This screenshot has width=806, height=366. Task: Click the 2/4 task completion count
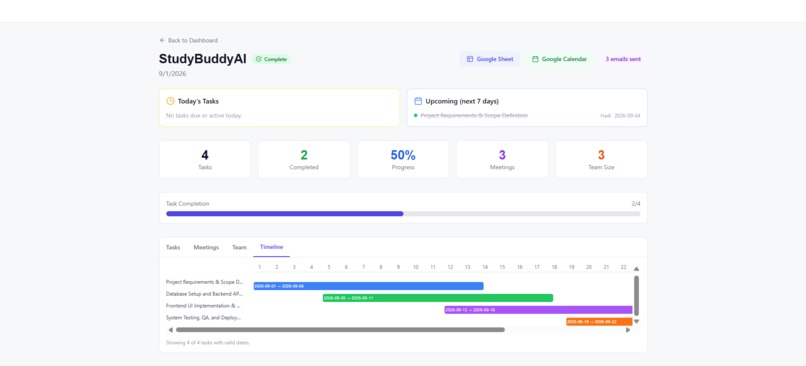tap(636, 204)
